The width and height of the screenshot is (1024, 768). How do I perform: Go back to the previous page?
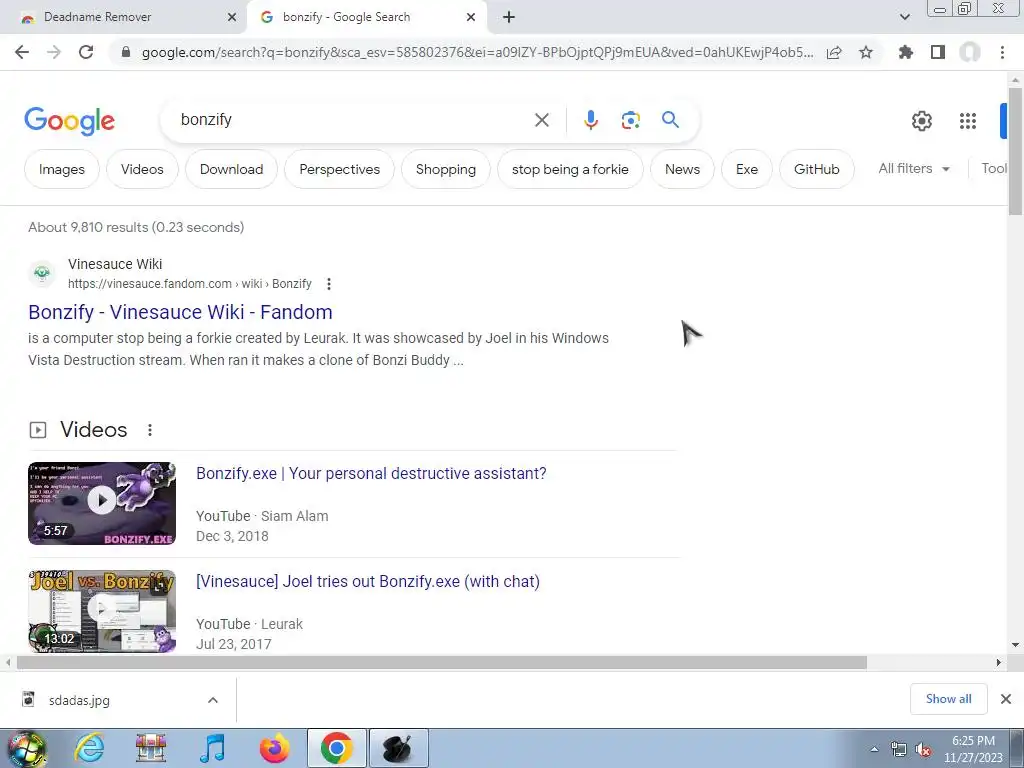click(22, 52)
